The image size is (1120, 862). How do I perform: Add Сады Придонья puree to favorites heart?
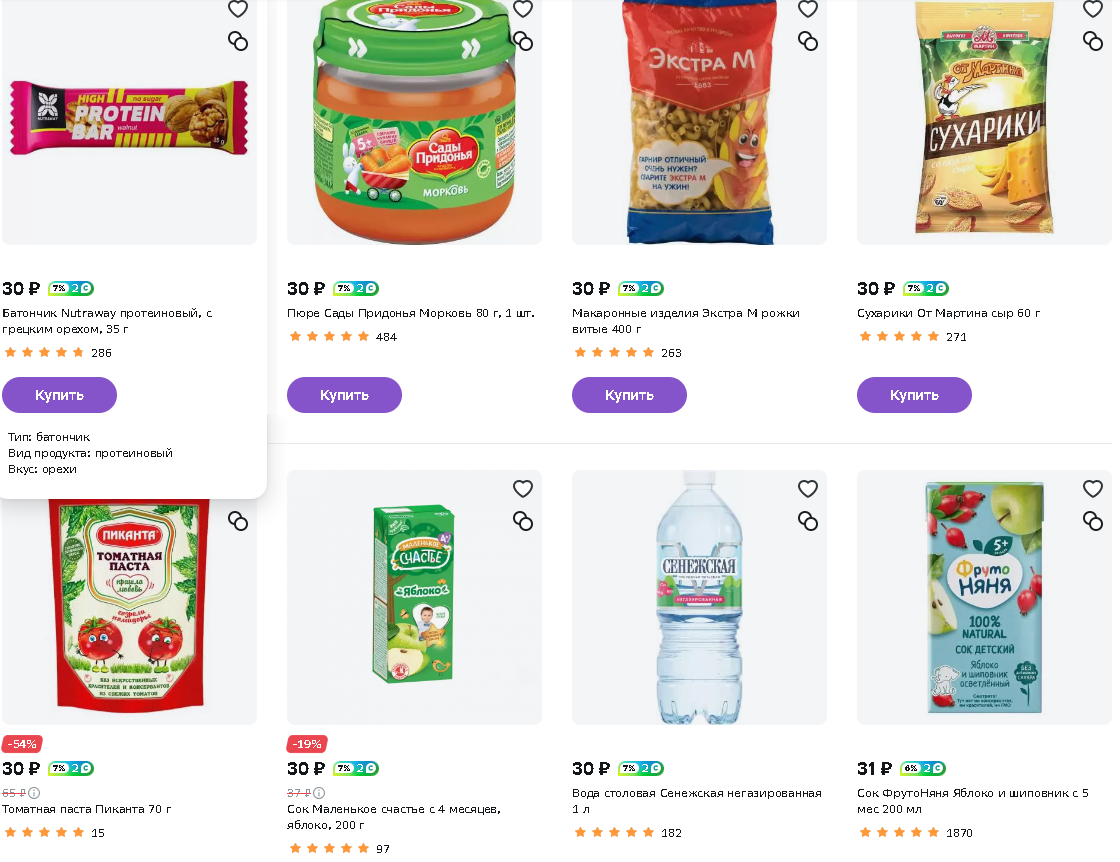[x=523, y=8]
